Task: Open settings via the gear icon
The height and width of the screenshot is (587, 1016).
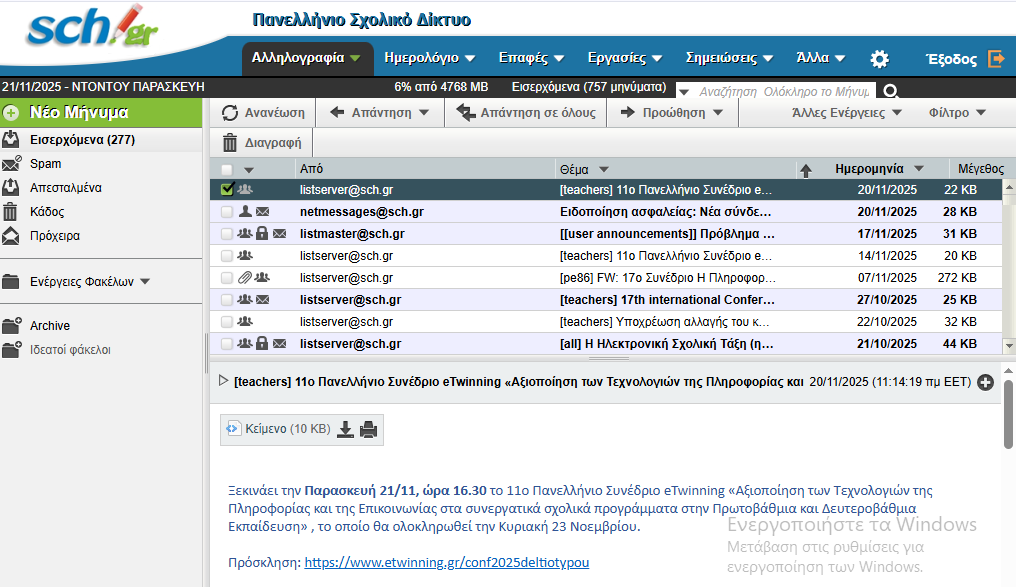Action: pos(879,59)
